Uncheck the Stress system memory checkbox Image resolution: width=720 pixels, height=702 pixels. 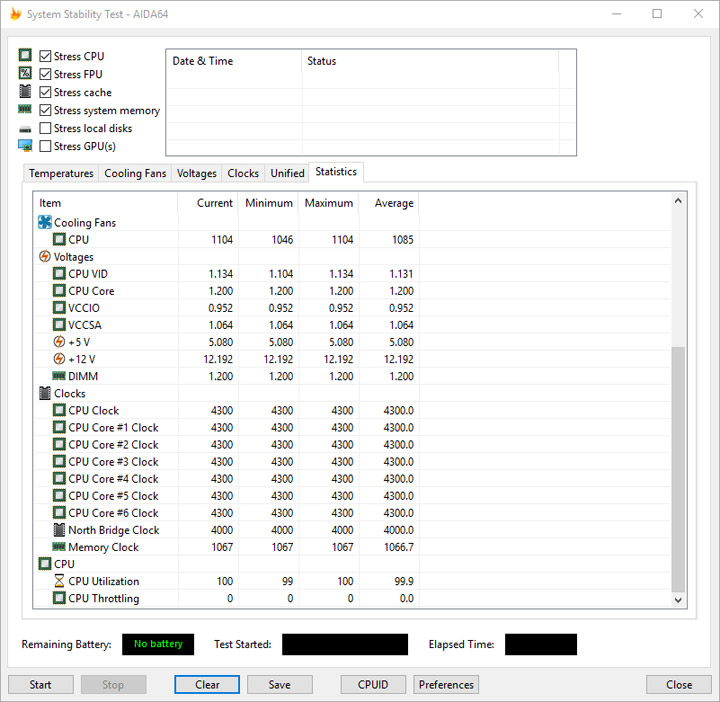coord(45,110)
